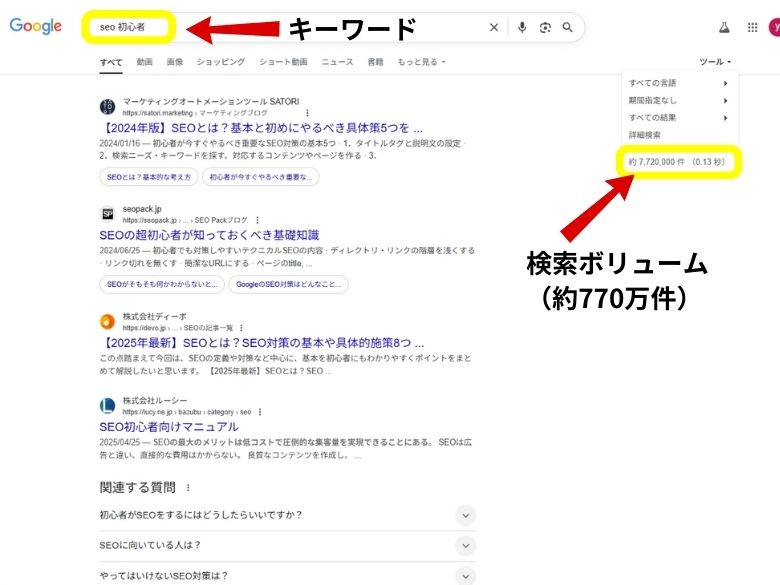Switch to the ショート動画 tab
780x585 pixels.
(x=283, y=62)
